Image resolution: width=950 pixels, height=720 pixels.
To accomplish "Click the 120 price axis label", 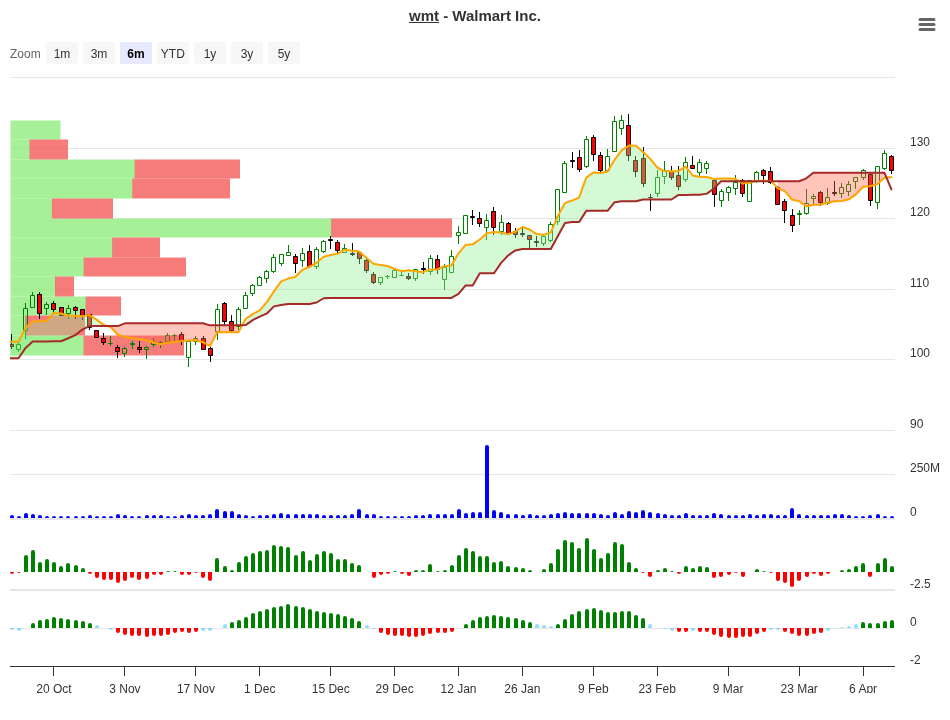I will (919, 212).
